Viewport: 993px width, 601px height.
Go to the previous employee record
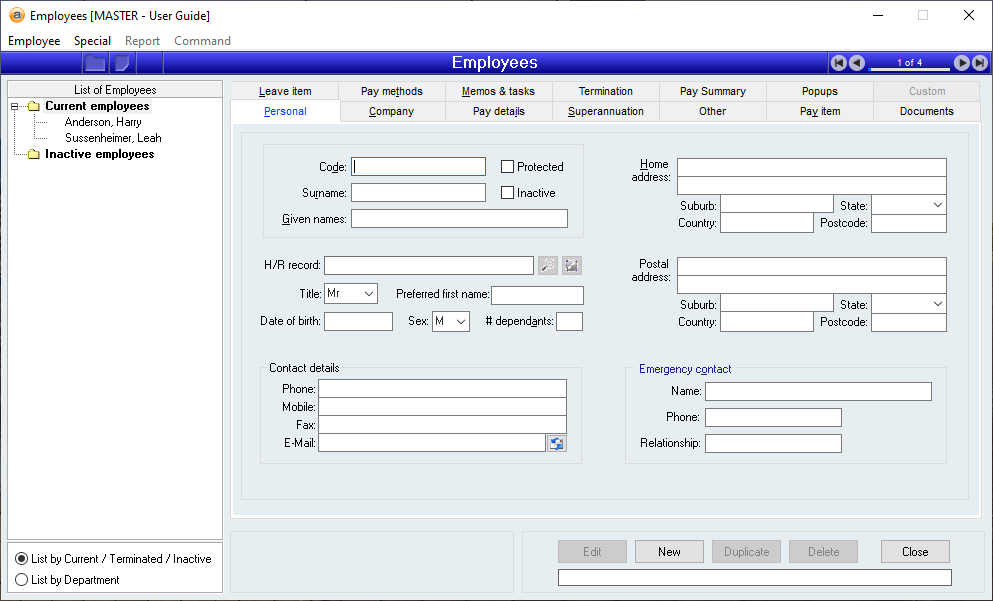pos(857,63)
